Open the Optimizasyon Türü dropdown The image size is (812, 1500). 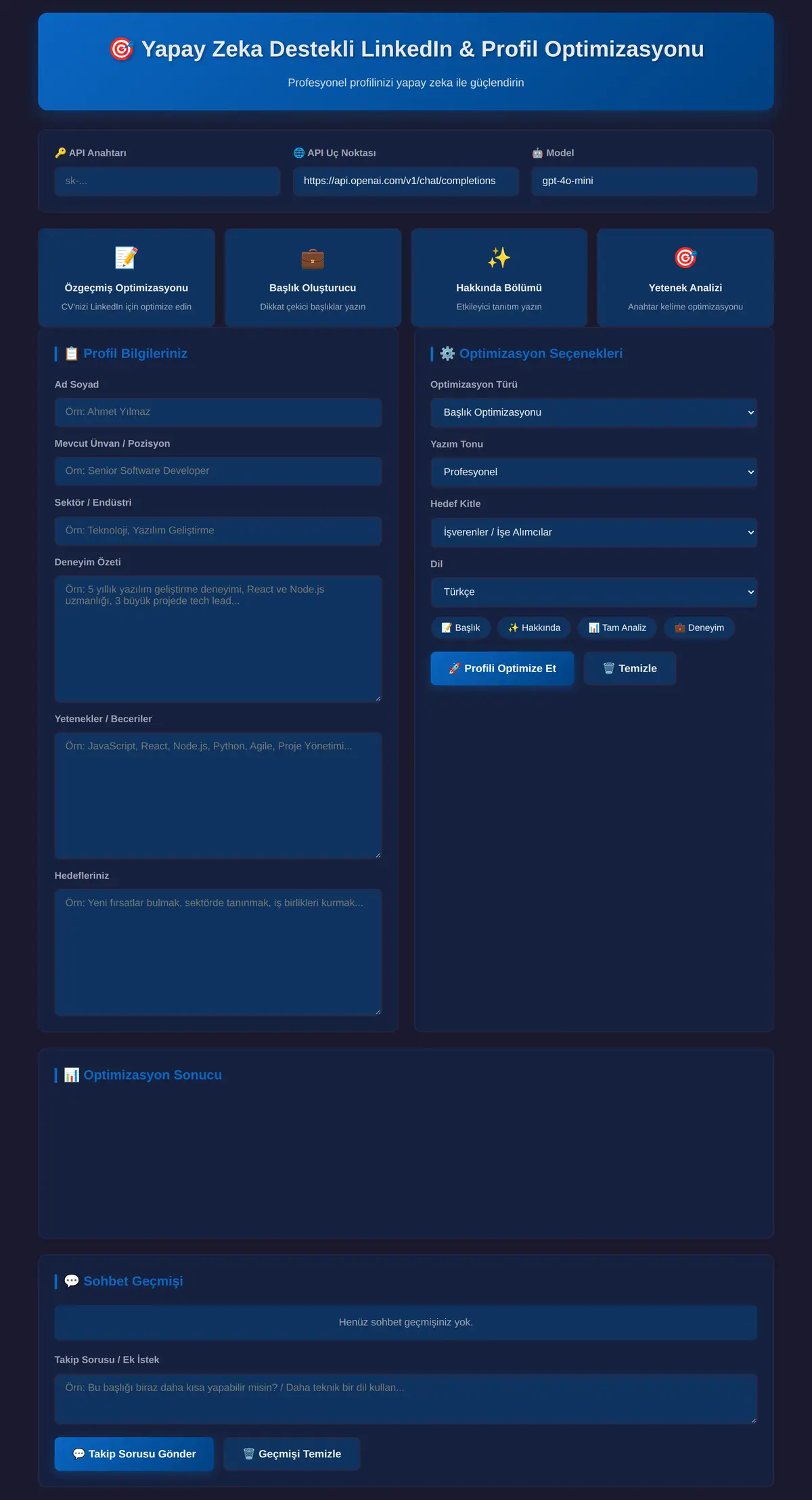pos(593,412)
